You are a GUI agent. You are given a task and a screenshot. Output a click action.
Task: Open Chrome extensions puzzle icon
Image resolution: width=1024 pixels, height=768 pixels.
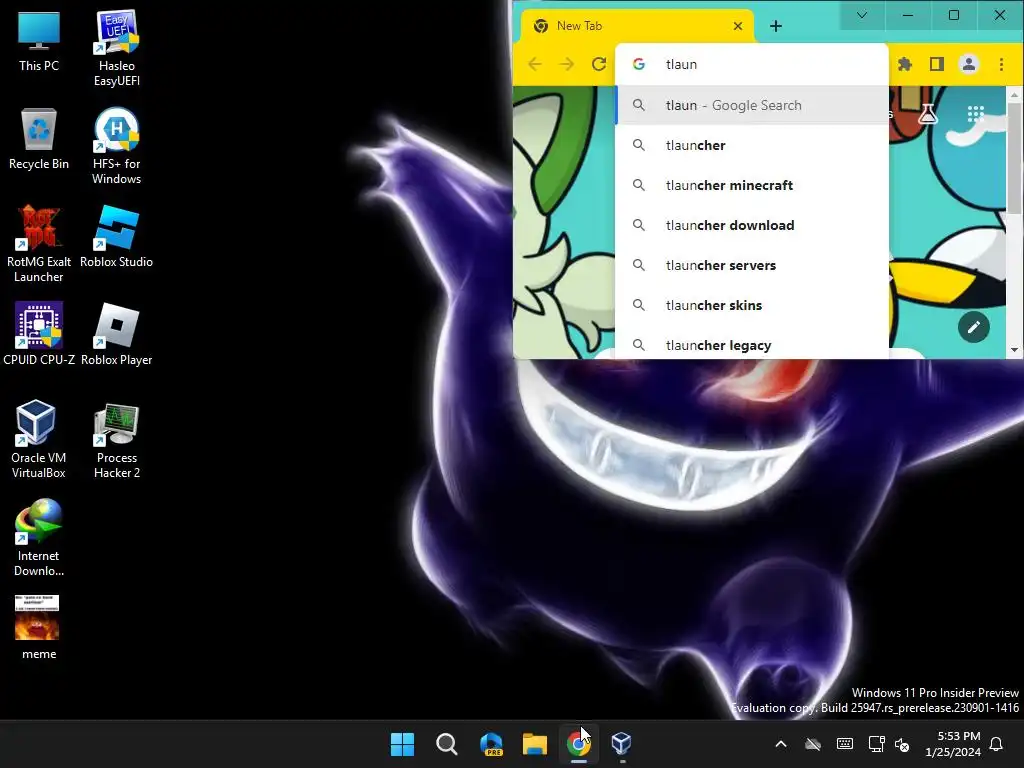pyautogui.click(x=905, y=64)
